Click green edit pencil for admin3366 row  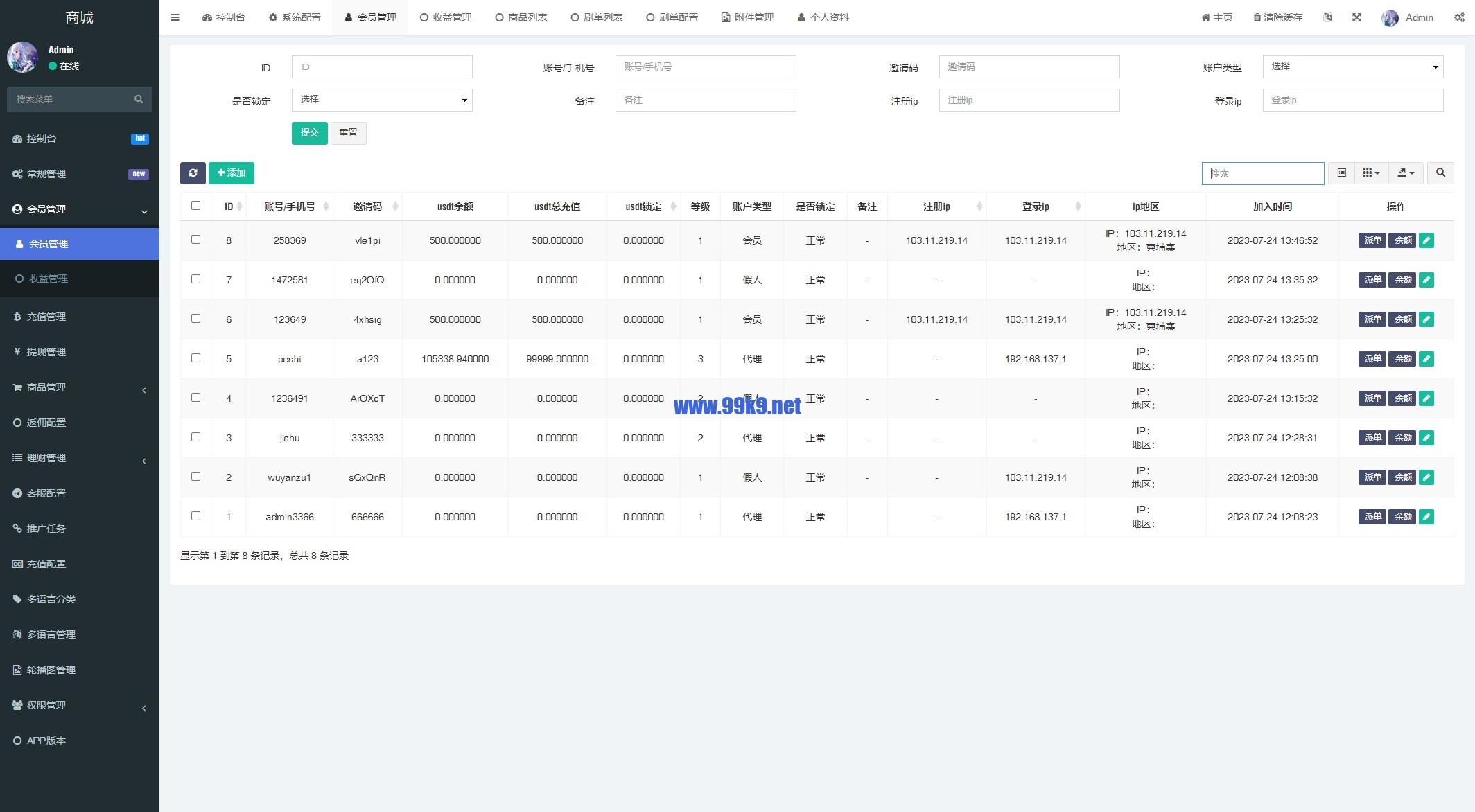click(x=1426, y=517)
